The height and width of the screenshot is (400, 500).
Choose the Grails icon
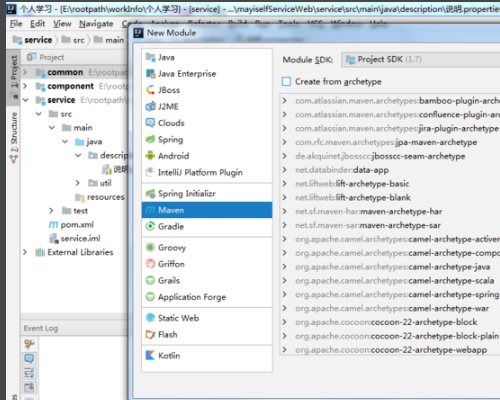point(150,280)
